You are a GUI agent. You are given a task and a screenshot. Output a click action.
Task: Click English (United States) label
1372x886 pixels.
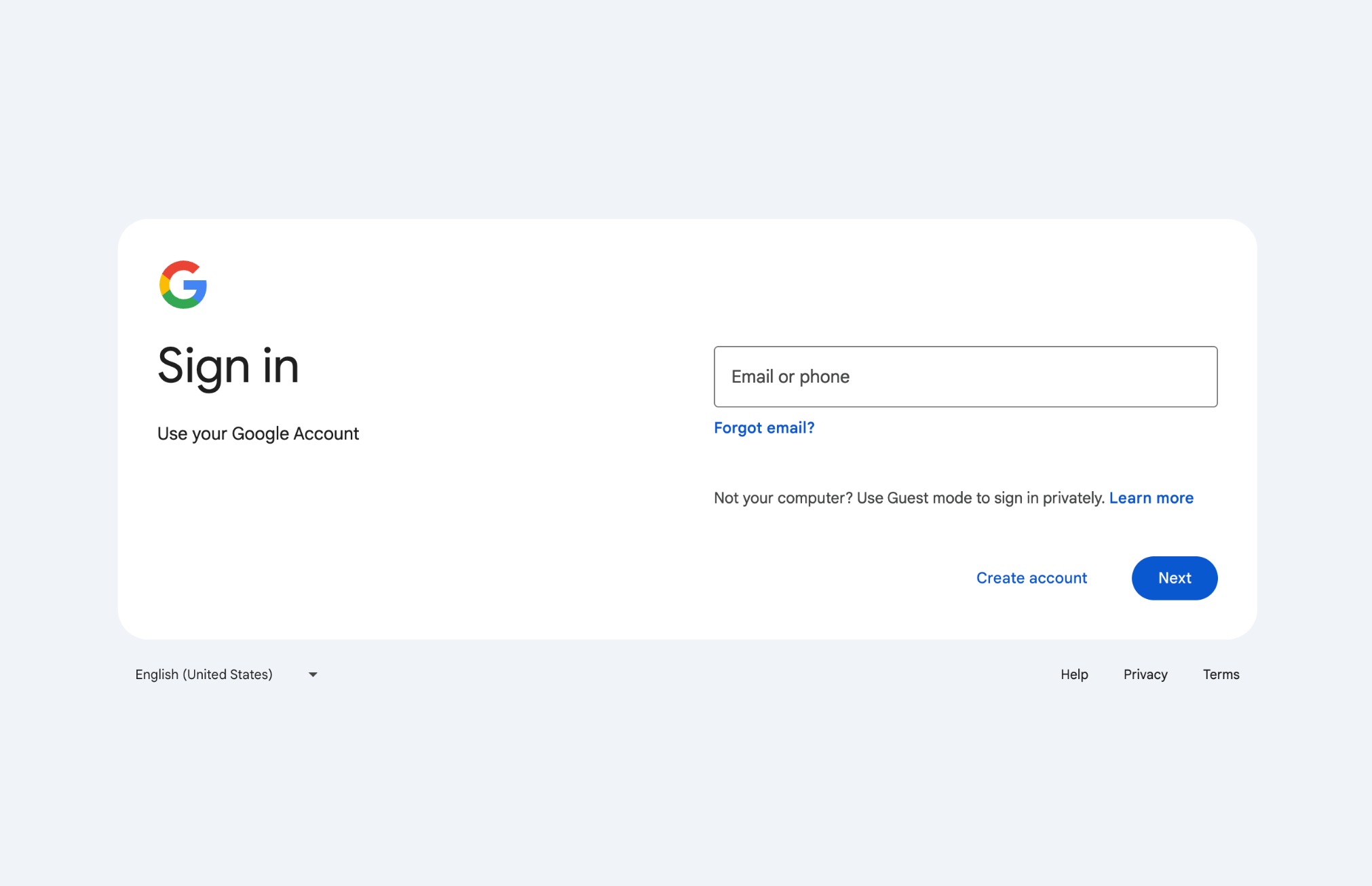[x=203, y=674]
